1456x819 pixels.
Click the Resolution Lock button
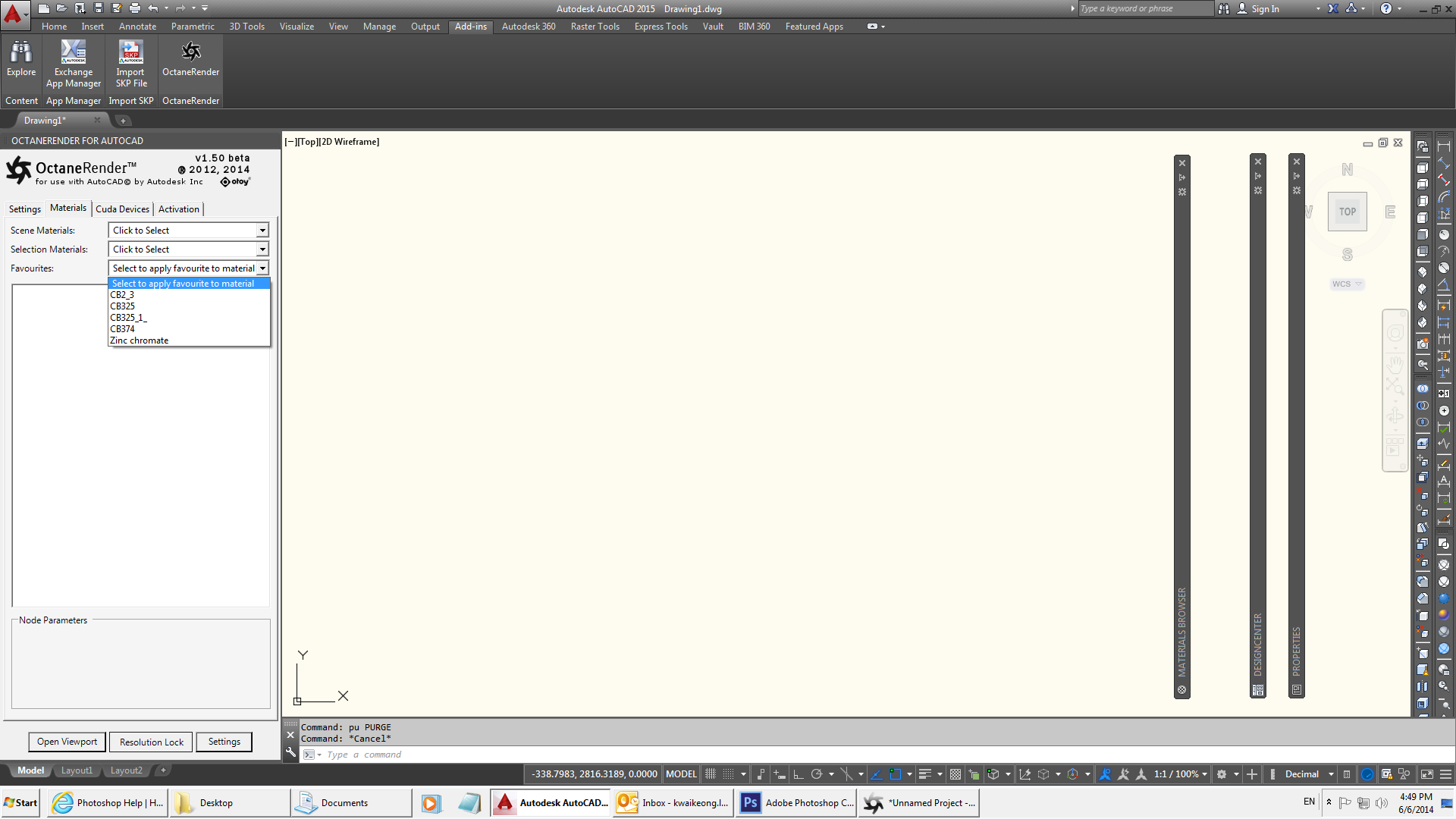pos(151,742)
